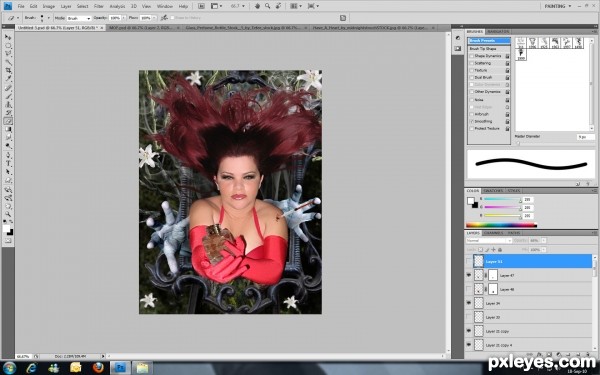Open the Window menu
Viewport: 600px width, 375px height.
pyautogui.click(x=165, y=6)
